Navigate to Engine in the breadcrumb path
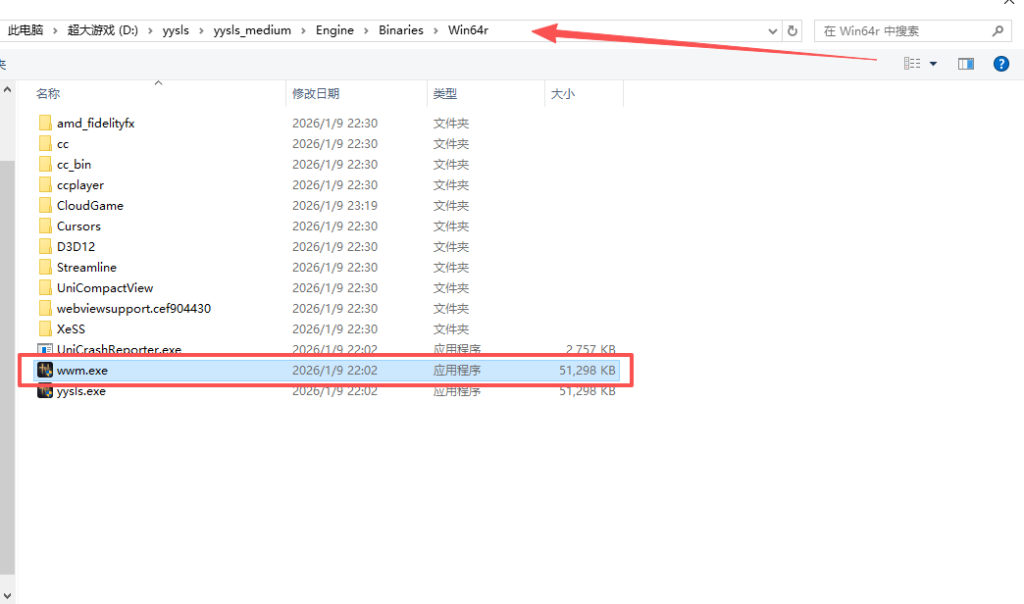 [x=335, y=31]
